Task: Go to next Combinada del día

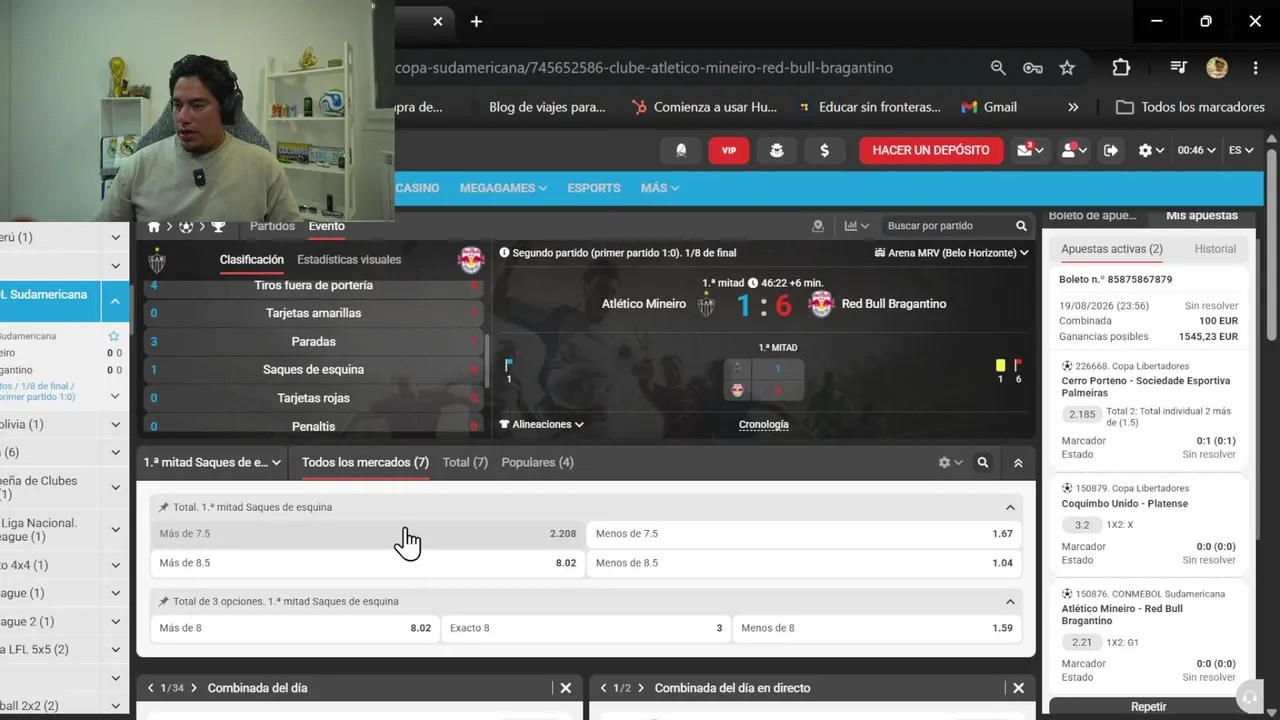Action: click(194, 688)
